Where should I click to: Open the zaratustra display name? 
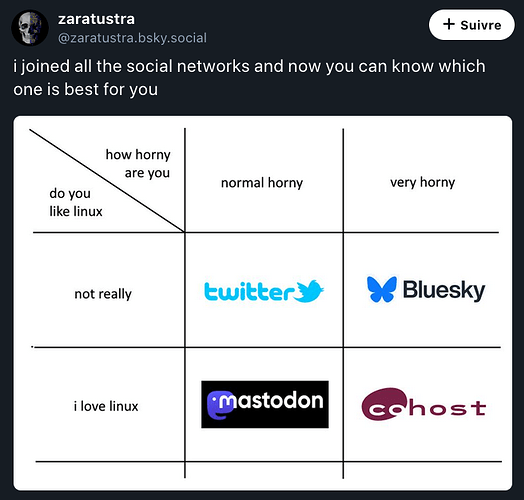click(96, 19)
